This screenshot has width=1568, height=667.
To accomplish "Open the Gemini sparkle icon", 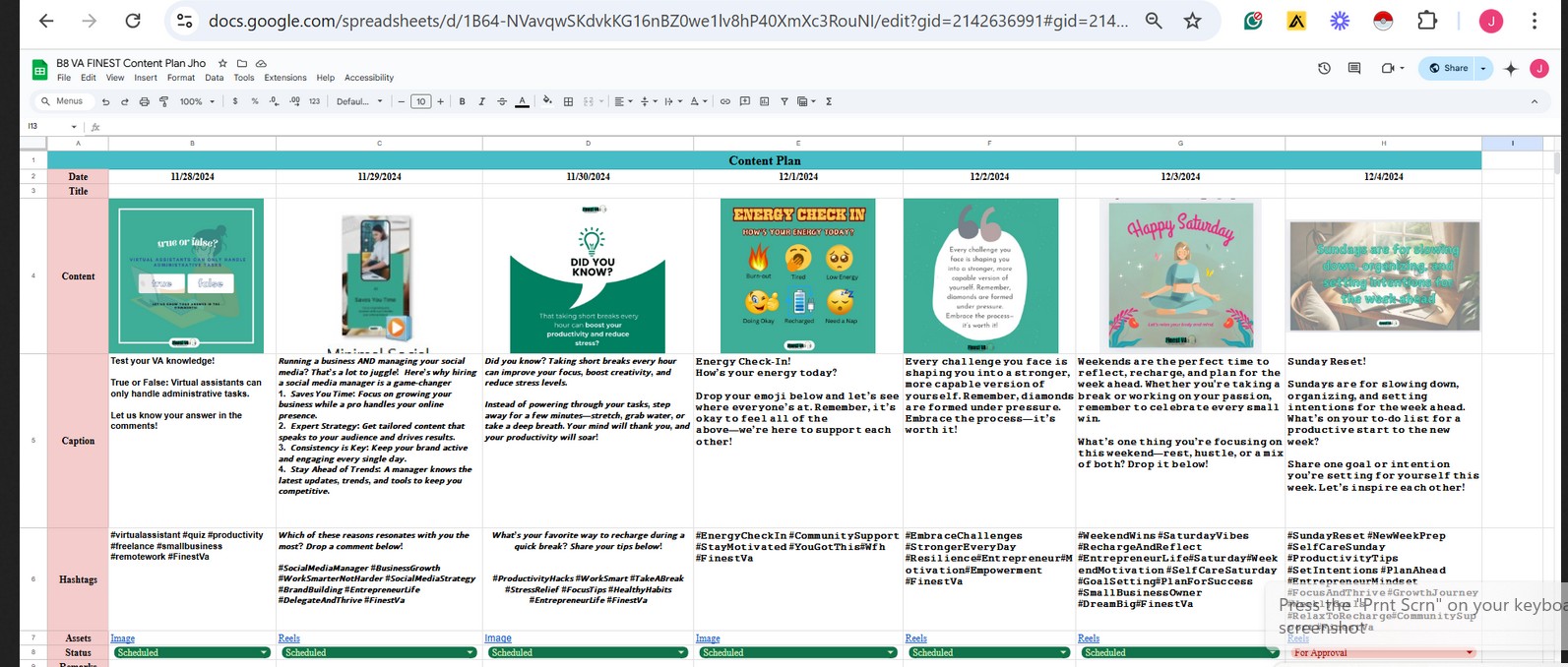I will click(1511, 68).
